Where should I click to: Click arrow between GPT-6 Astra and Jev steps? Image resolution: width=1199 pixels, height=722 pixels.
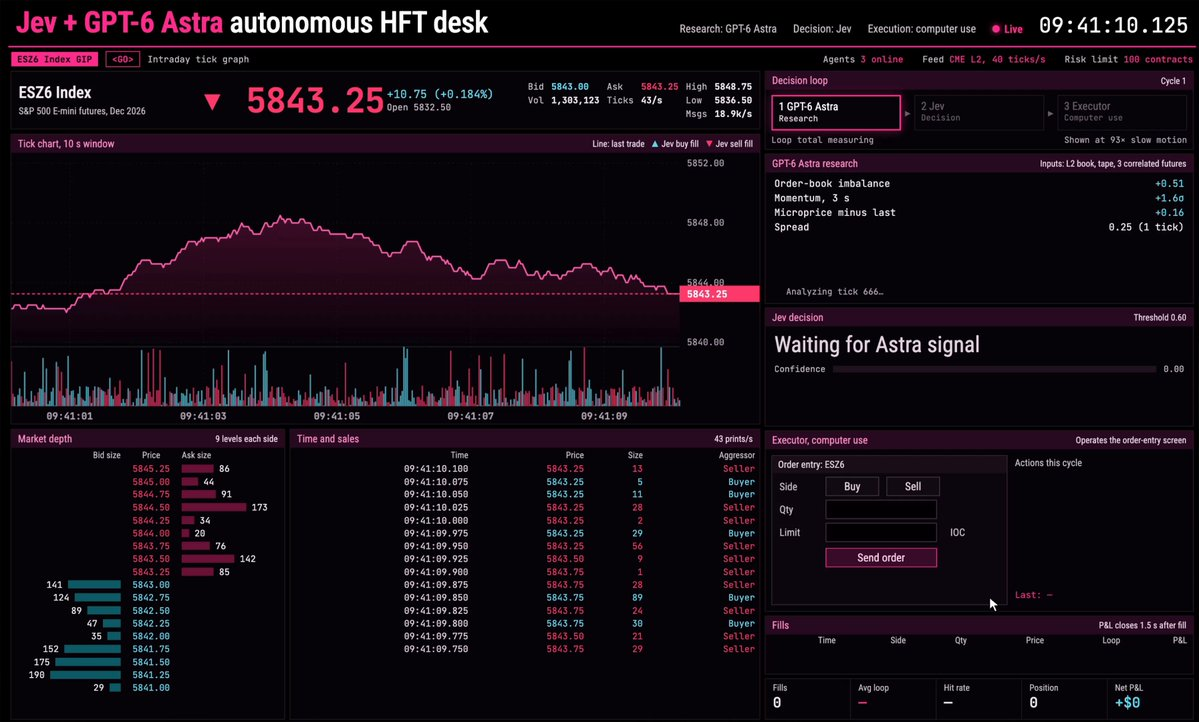(908, 113)
